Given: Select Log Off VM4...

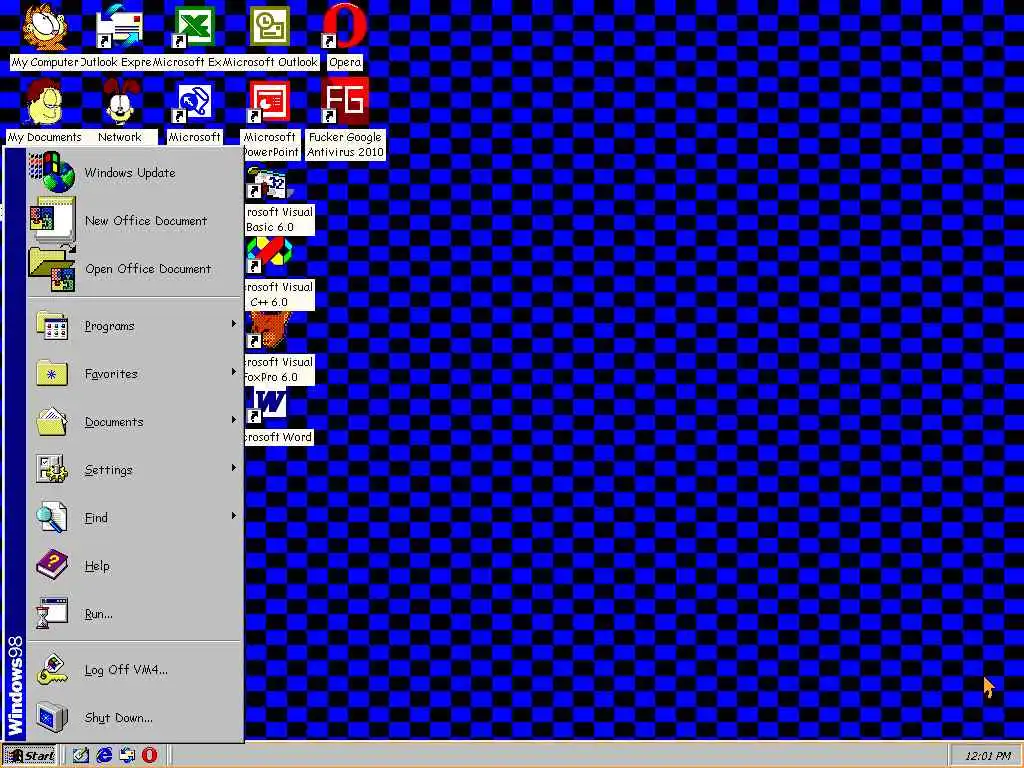Looking at the screenshot, I should click(x=135, y=669).
